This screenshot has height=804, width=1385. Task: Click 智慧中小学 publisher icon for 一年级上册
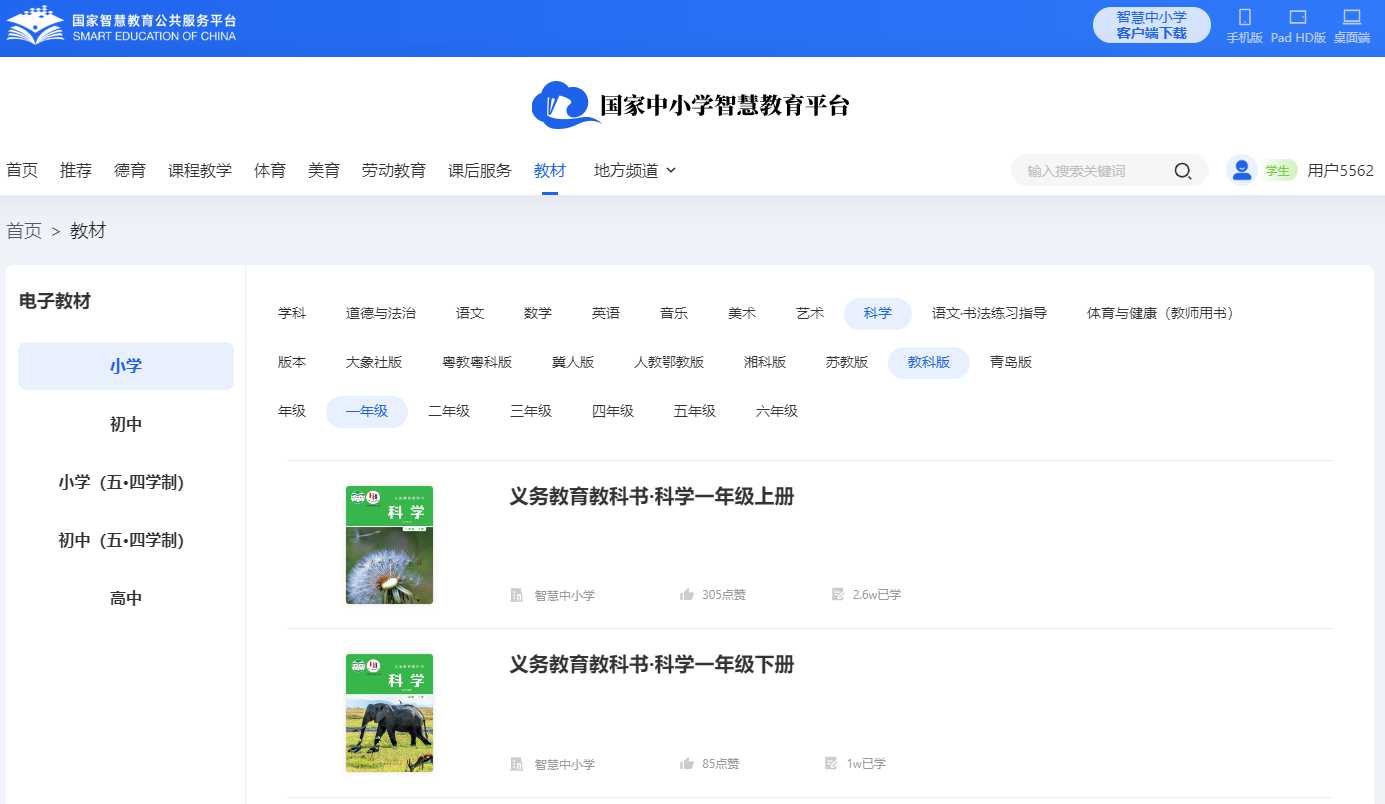[x=516, y=595]
